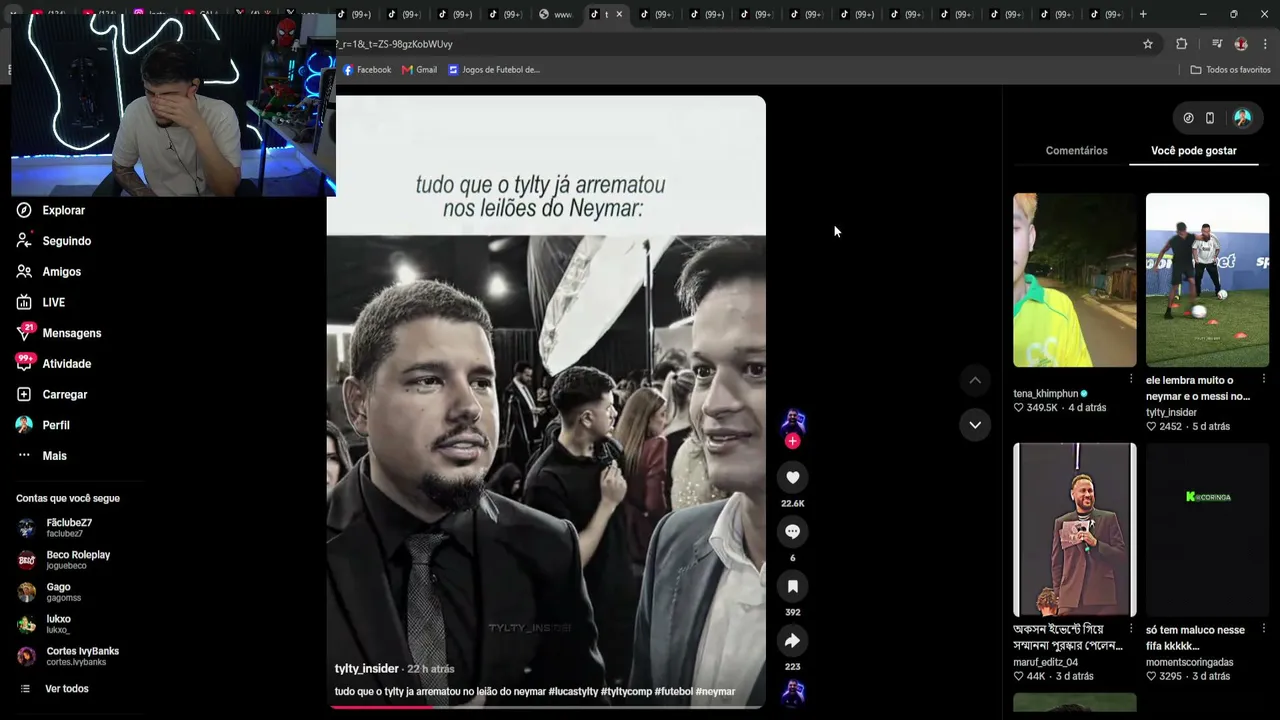Seek the video using the red progress bar
Viewport: 1280px width, 720px height.
pos(546,707)
